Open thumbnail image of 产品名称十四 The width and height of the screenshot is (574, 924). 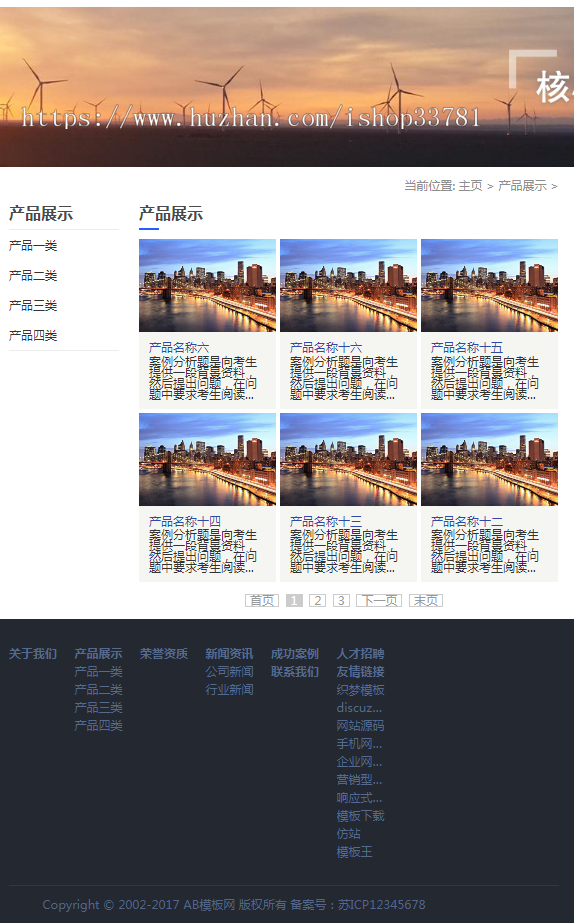pyautogui.click(x=207, y=460)
